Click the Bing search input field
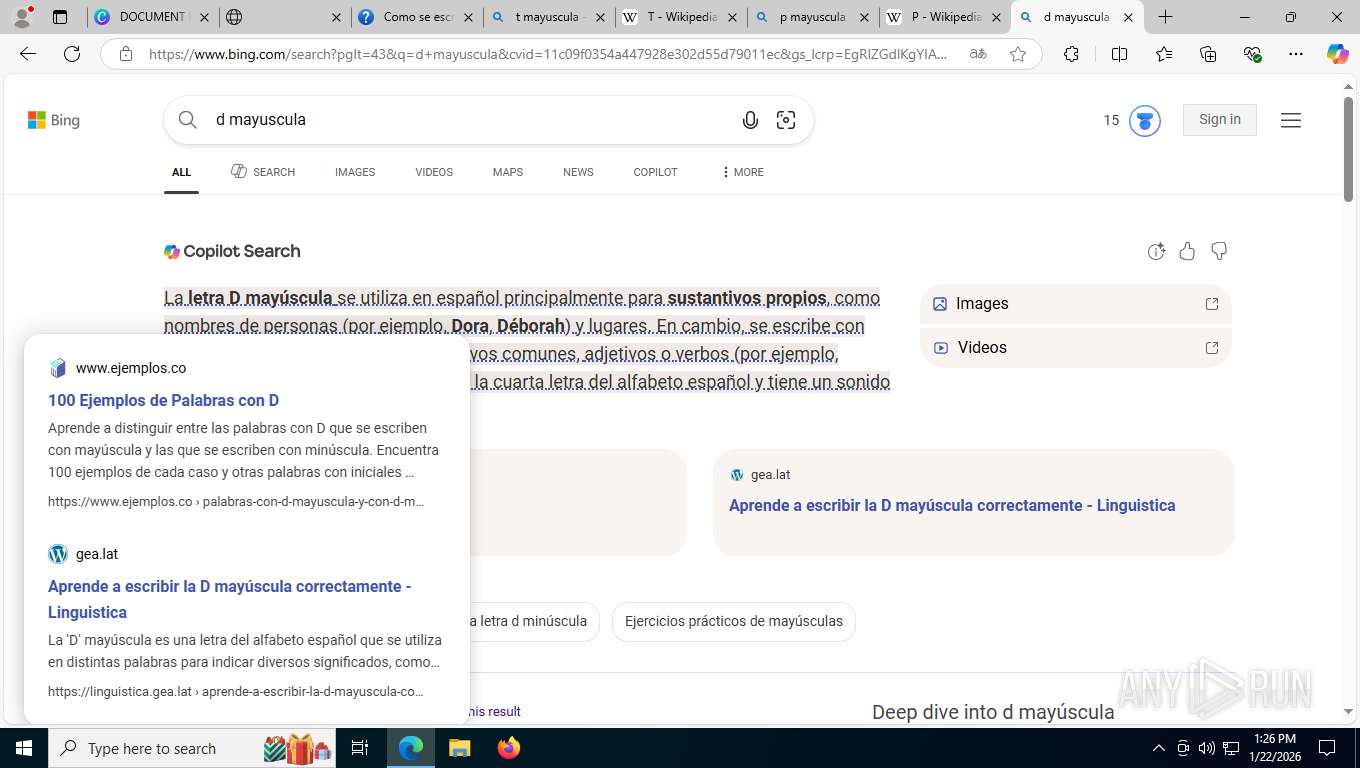Viewport: 1360px width, 768px height. (470, 120)
